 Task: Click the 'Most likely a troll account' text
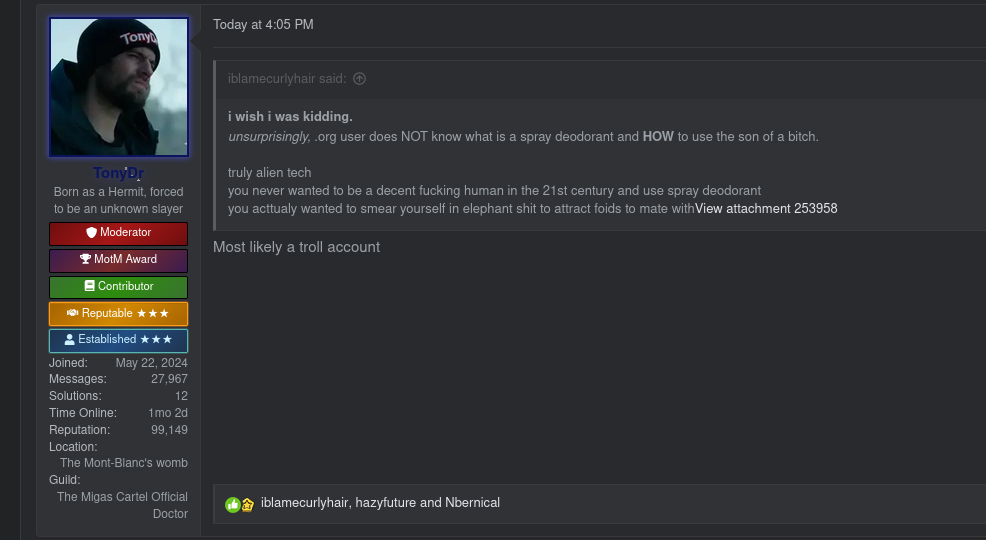click(x=296, y=247)
